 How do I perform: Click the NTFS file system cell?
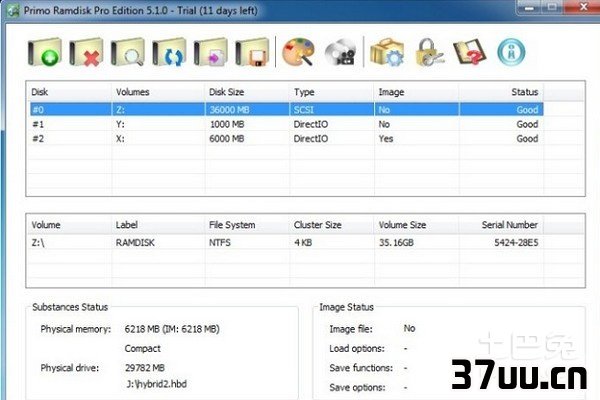(x=220, y=243)
